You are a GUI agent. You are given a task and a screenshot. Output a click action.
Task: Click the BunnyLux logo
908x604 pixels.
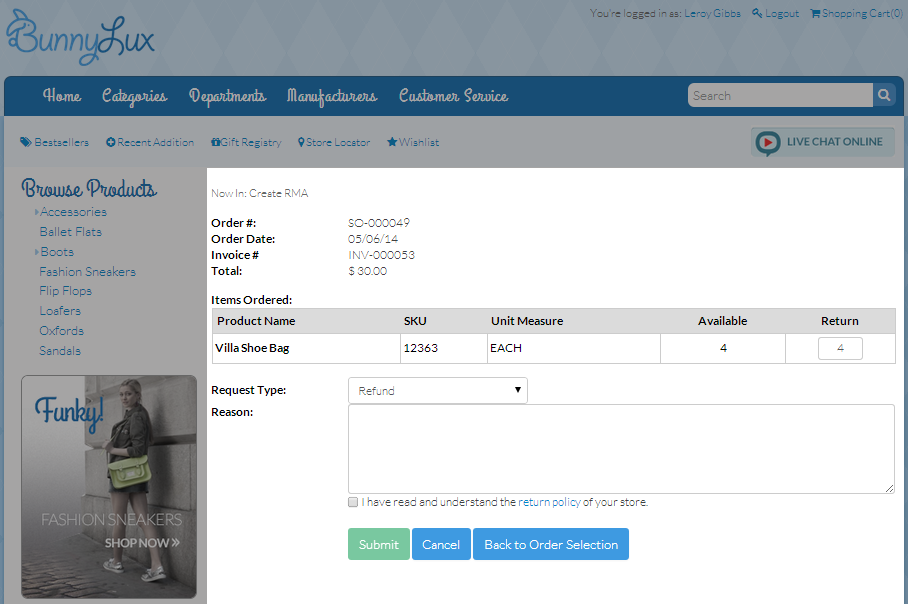[x=80, y=37]
